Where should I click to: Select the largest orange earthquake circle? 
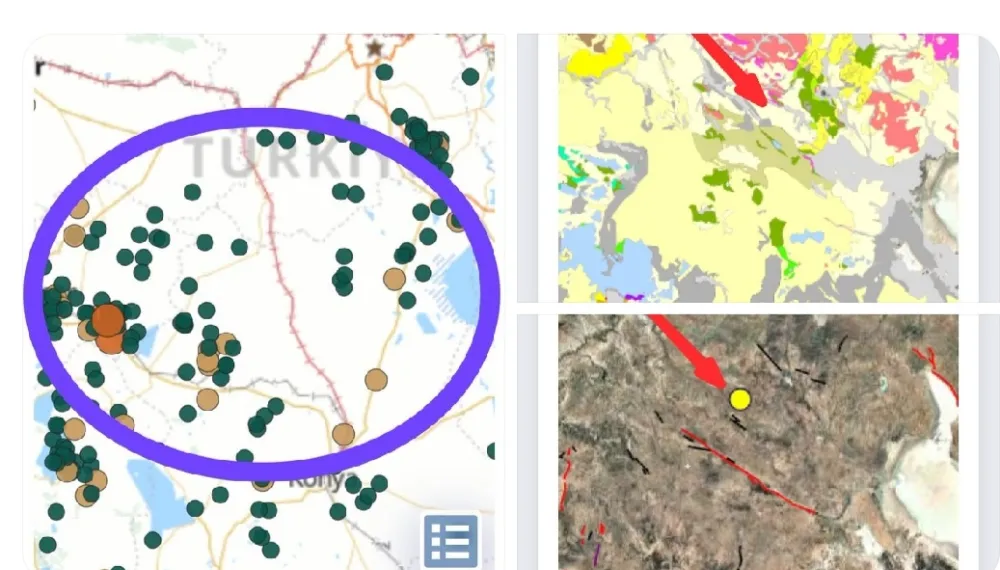[x=107, y=322]
